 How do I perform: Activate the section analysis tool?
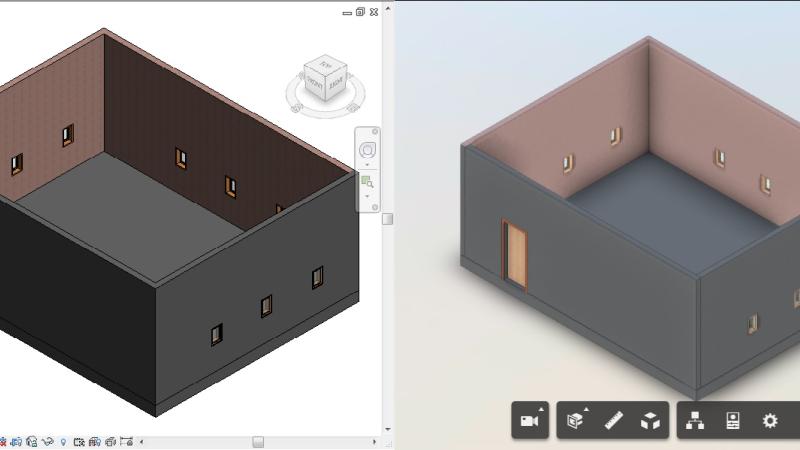click(576, 421)
